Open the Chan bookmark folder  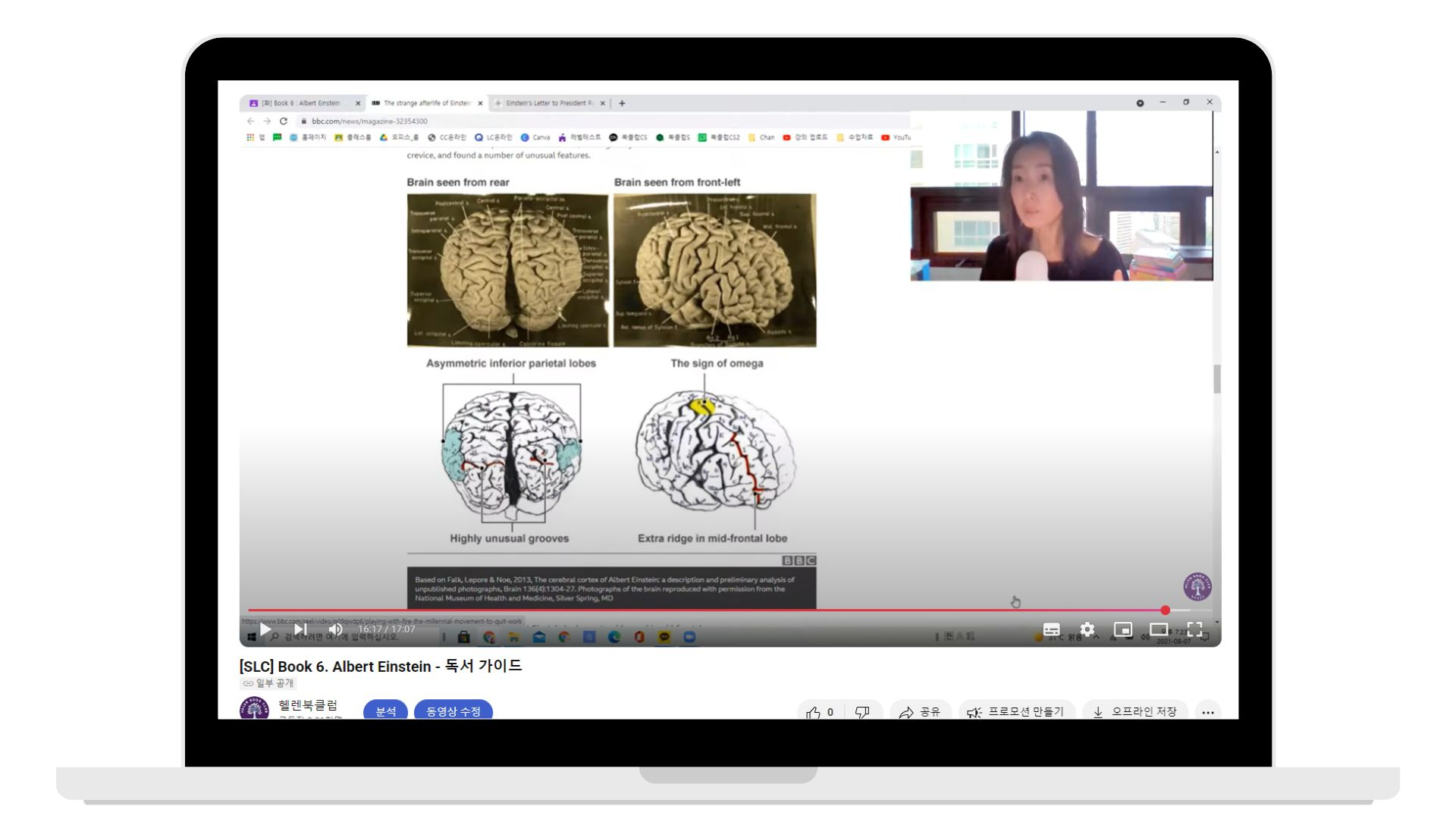pyautogui.click(x=761, y=137)
